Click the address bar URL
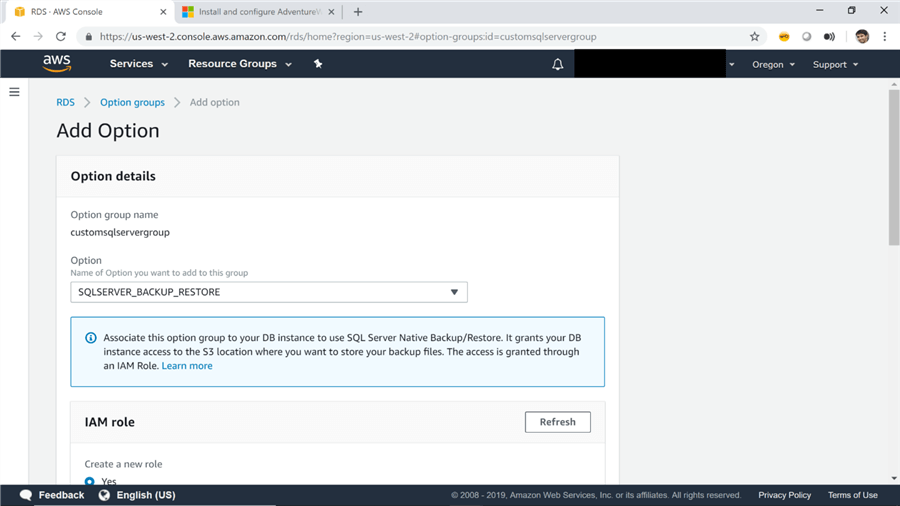 [348, 37]
